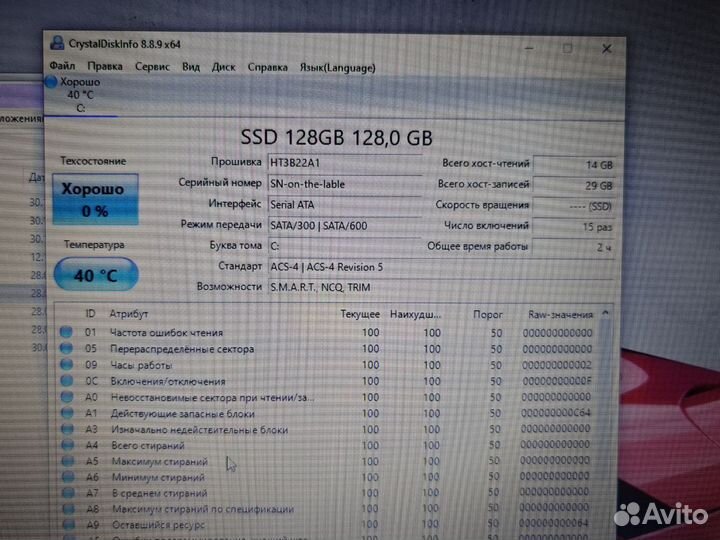
Task: Click the Текущее column header
Action: 360,314
